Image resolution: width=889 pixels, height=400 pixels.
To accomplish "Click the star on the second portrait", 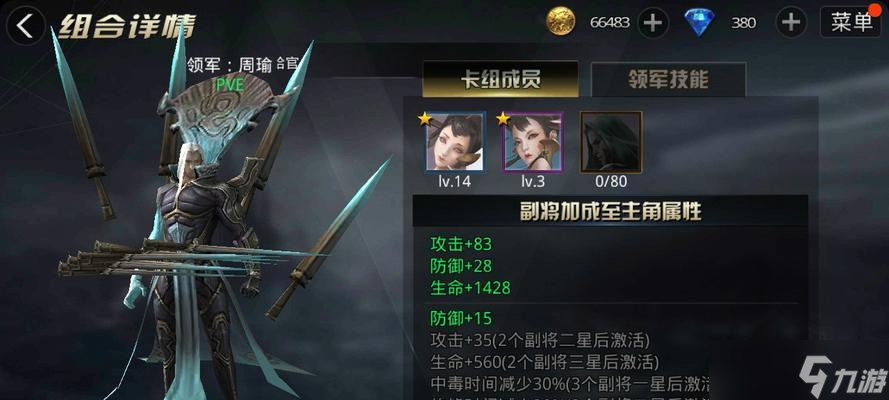I will tap(502, 118).
